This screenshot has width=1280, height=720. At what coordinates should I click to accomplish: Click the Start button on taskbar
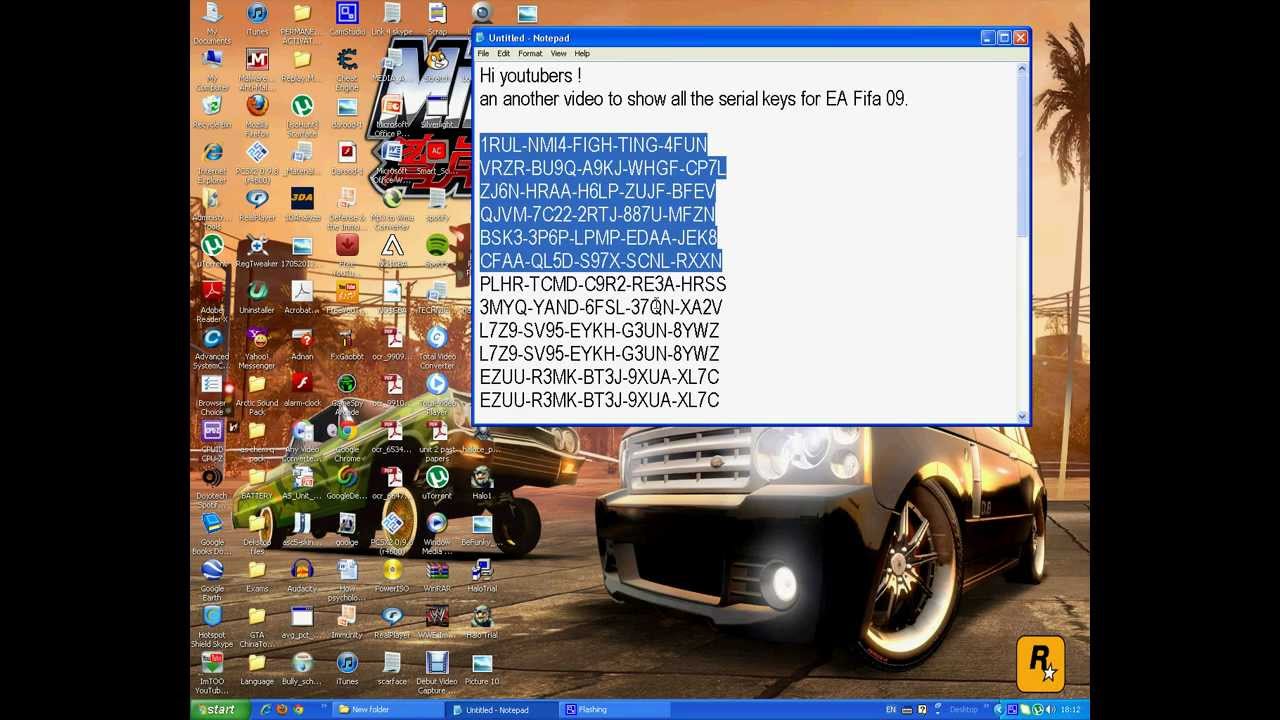[x=218, y=710]
